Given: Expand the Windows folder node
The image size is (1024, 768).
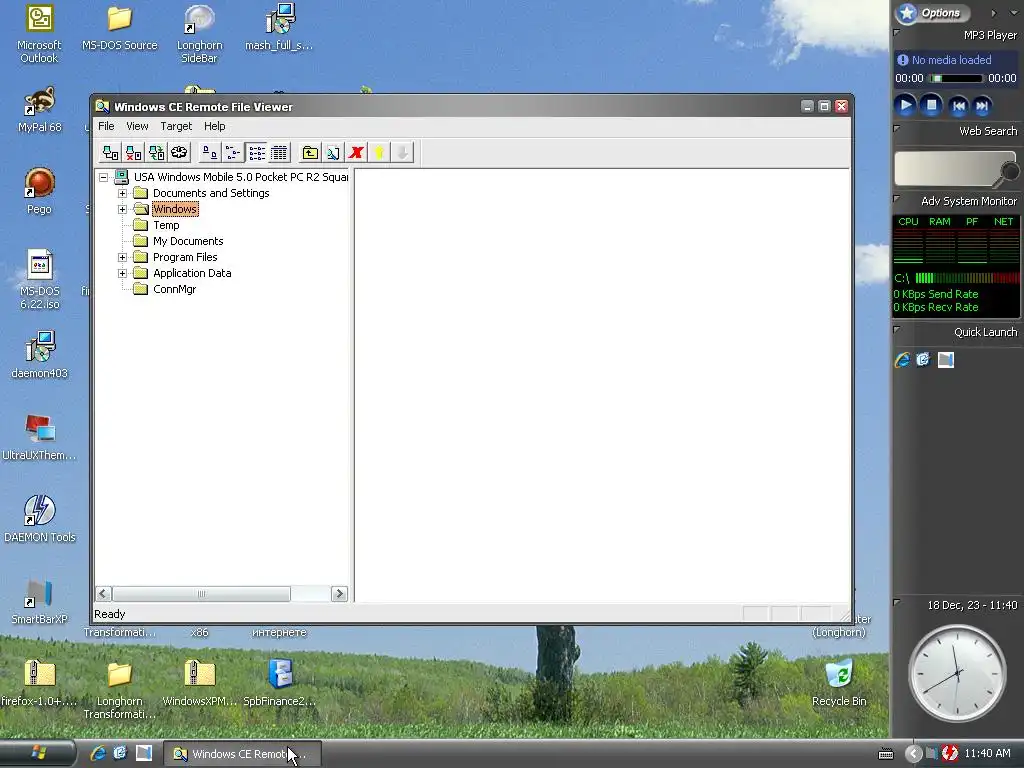Looking at the screenshot, I should click(x=122, y=209).
